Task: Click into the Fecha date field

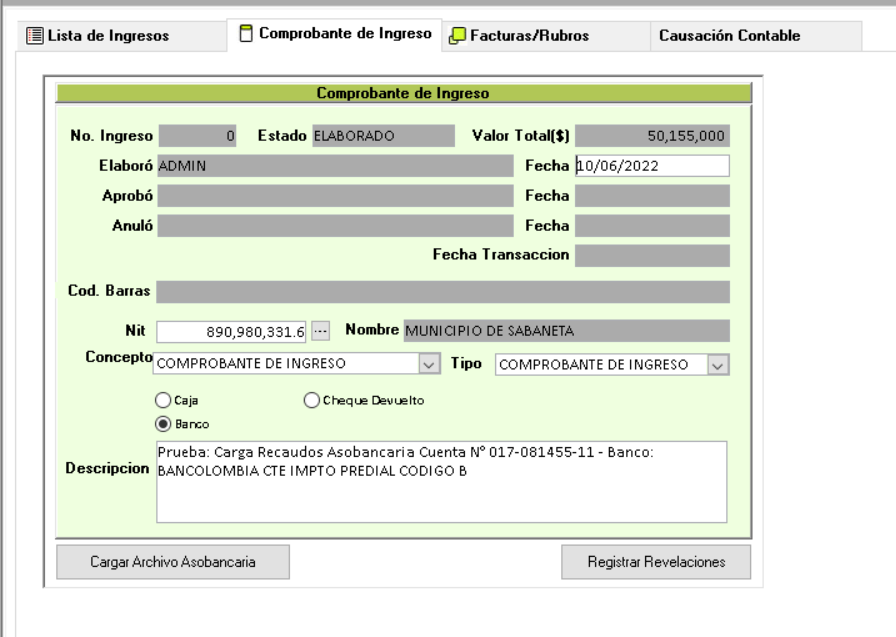Action: (x=652, y=166)
